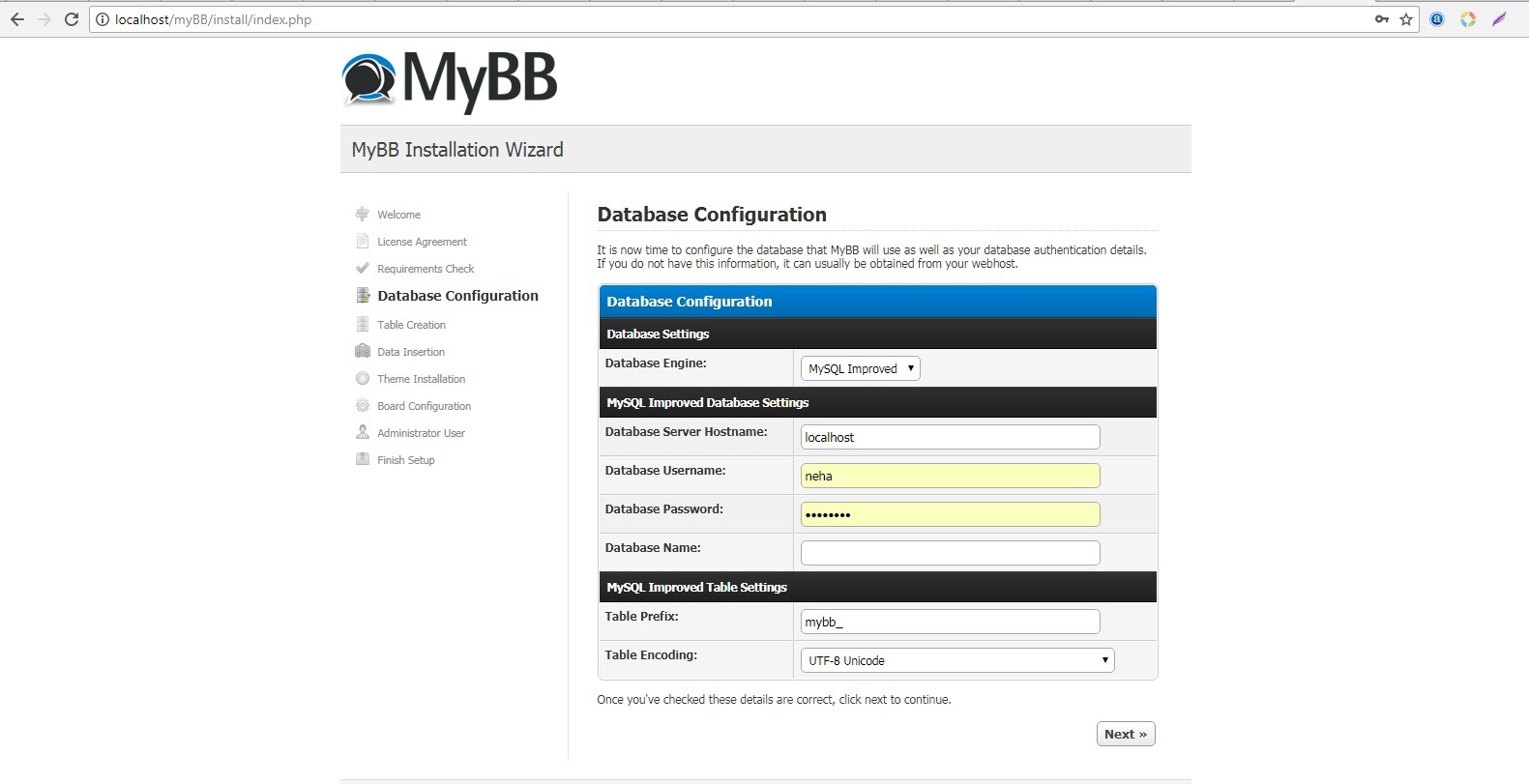Click the License Agreement document icon
1529x784 pixels.
point(363,241)
